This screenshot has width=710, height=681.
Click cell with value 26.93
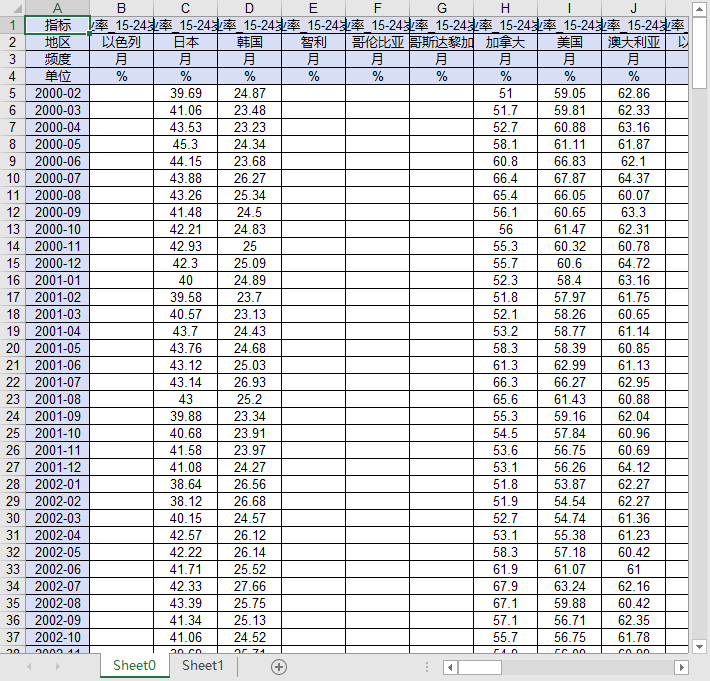point(249,382)
